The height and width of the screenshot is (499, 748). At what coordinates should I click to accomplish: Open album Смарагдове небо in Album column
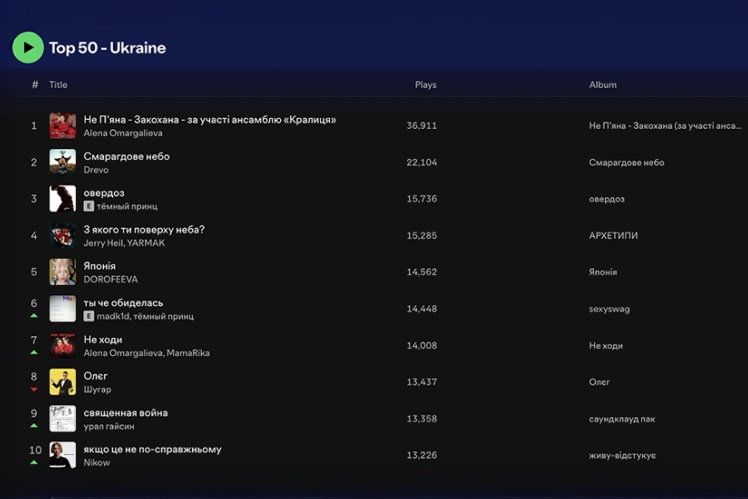click(626, 163)
